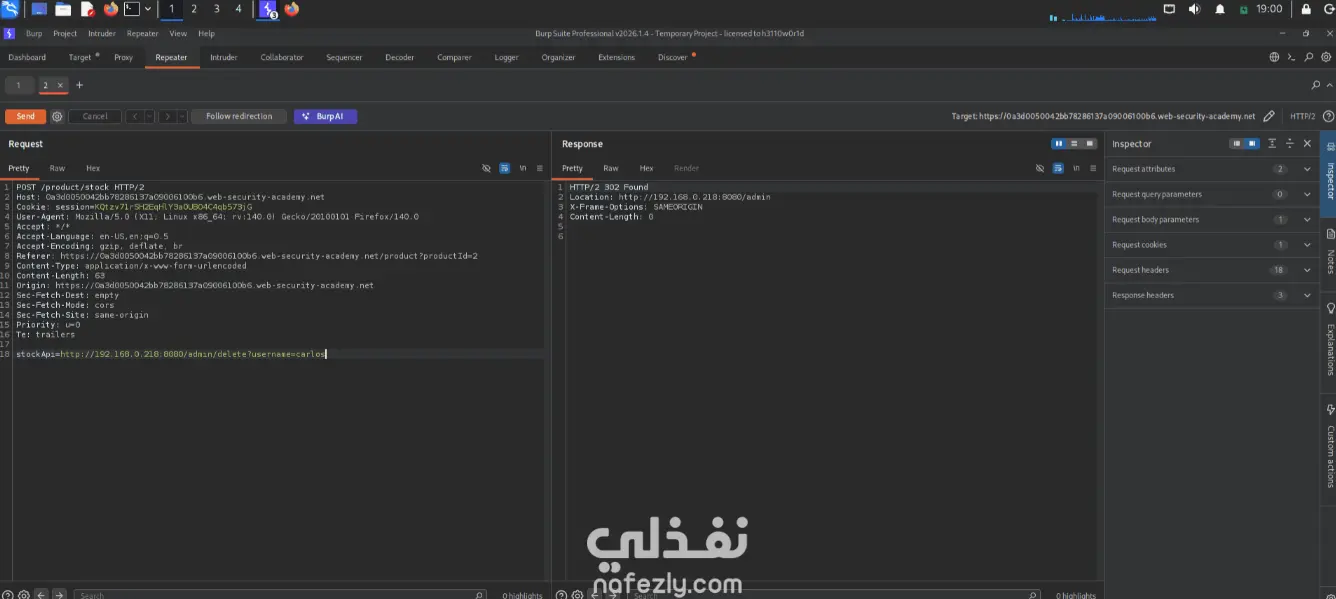The height and width of the screenshot is (599, 1336).
Task: Toggle line wrap in Response editor
Action: click(x=1058, y=168)
